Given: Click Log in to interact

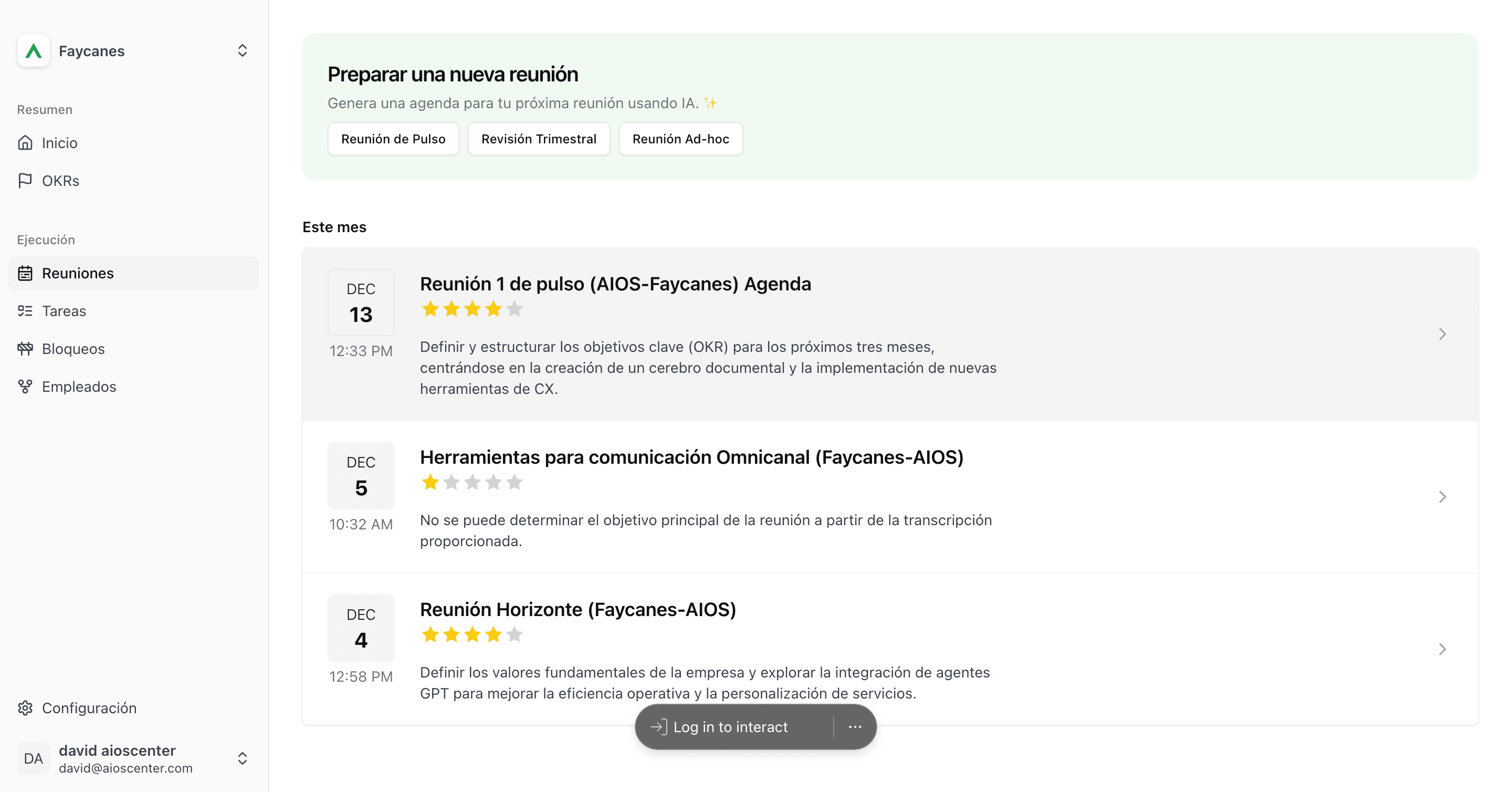Looking at the screenshot, I should pos(730,727).
